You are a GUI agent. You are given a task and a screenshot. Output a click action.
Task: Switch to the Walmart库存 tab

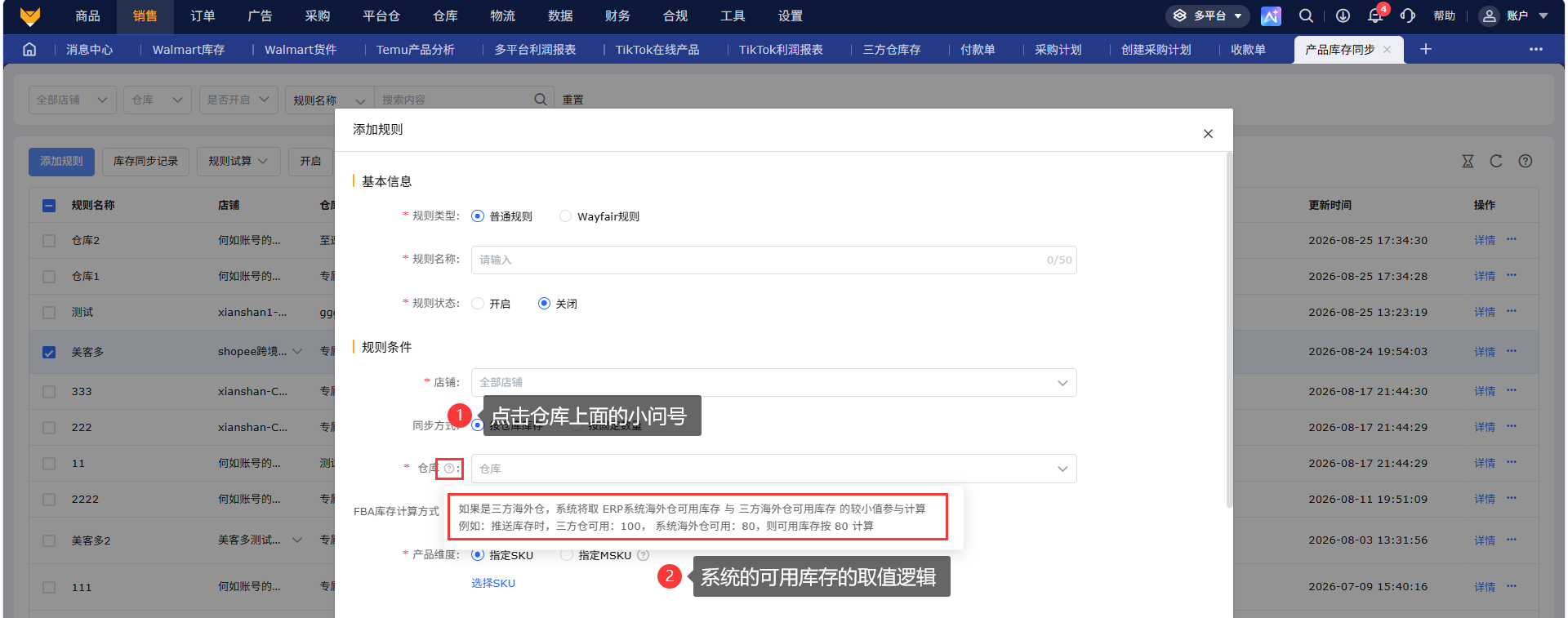(x=189, y=50)
